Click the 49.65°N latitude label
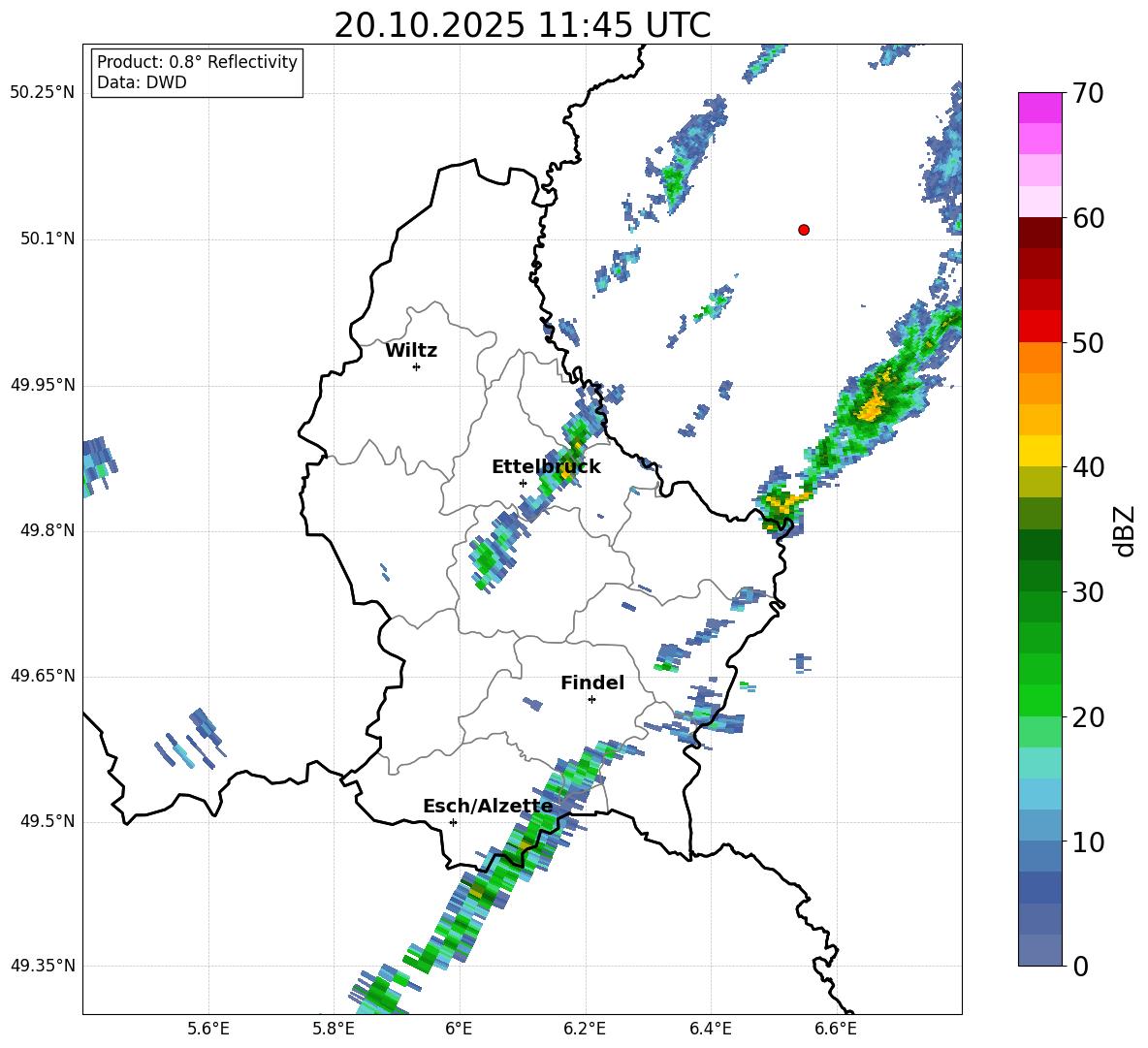Image resolution: width=1148 pixels, height=1048 pixels. [43, 677]
